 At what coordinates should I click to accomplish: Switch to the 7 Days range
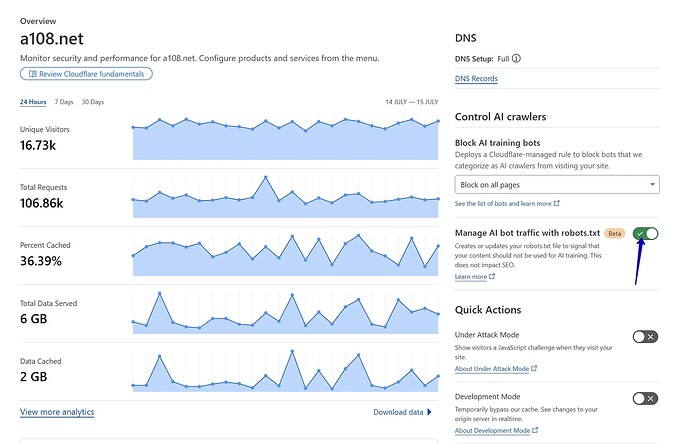click(64, 102)
